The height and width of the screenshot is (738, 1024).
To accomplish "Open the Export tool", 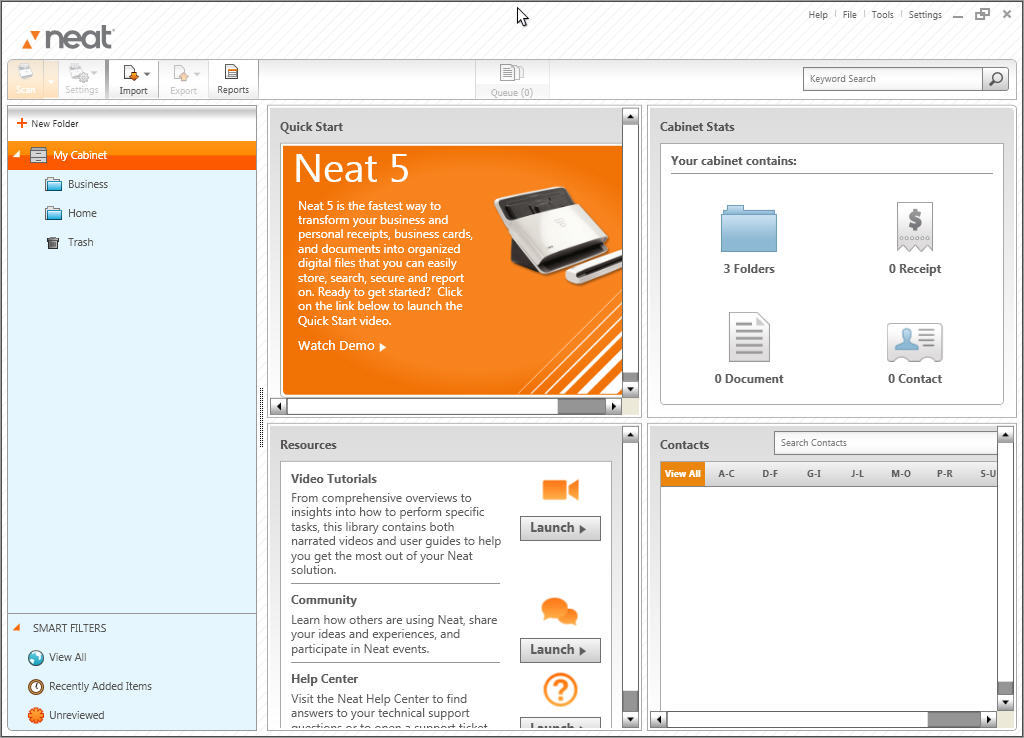I will pos(183,78).
